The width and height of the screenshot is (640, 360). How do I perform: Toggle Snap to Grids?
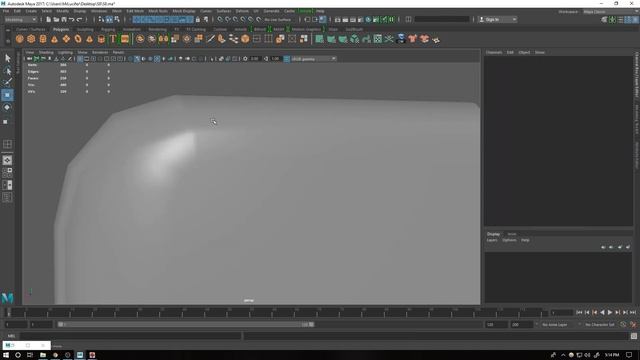(x=220, y=20)
